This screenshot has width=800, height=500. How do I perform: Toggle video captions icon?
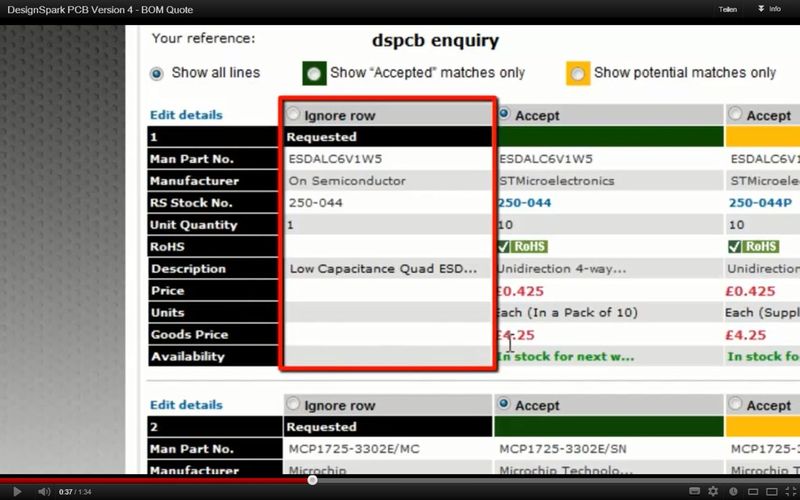click(694, 491)
